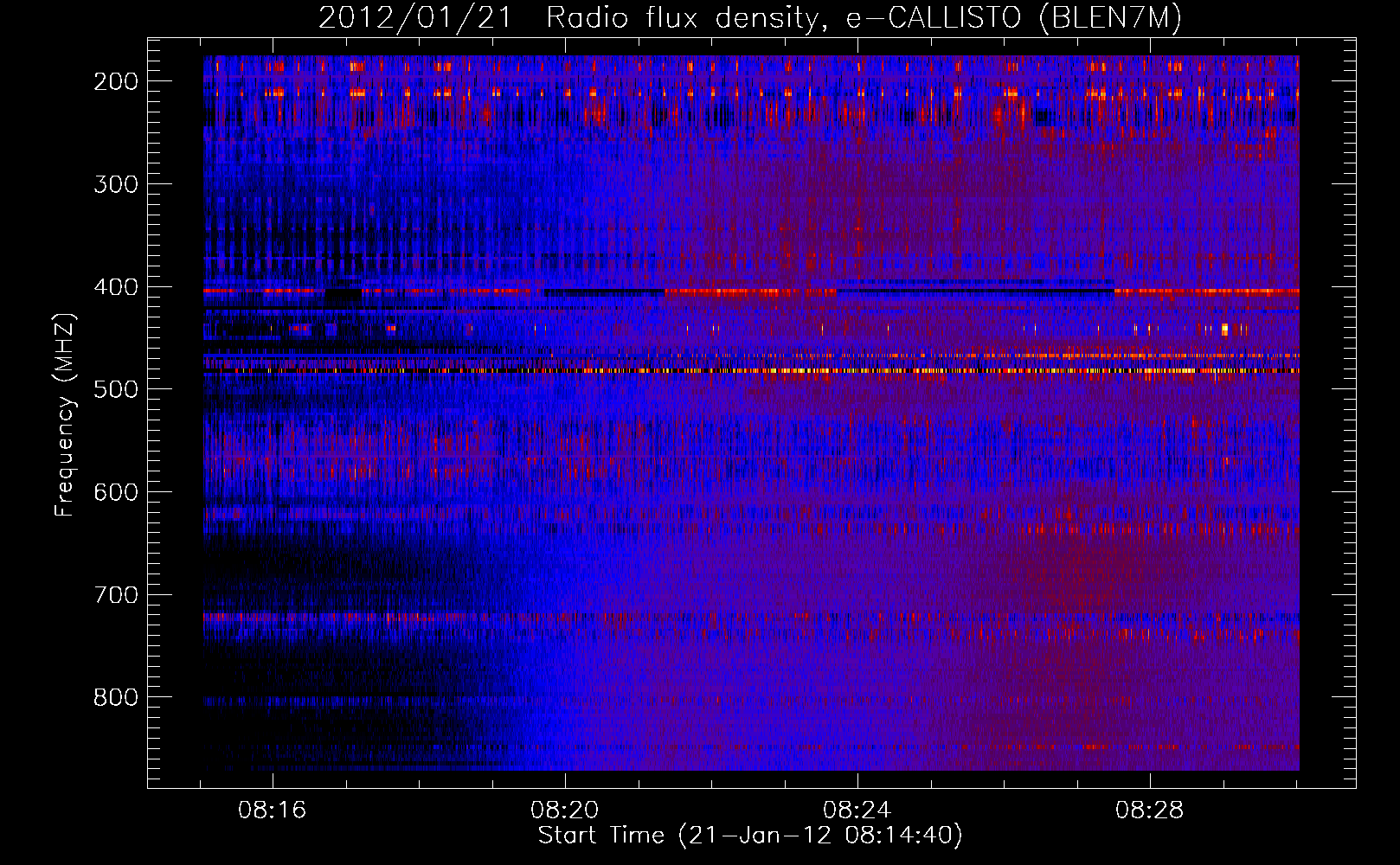Click the 08:16 time tick label
Viewport: 1400px width, 865px height.
point(273,811)
